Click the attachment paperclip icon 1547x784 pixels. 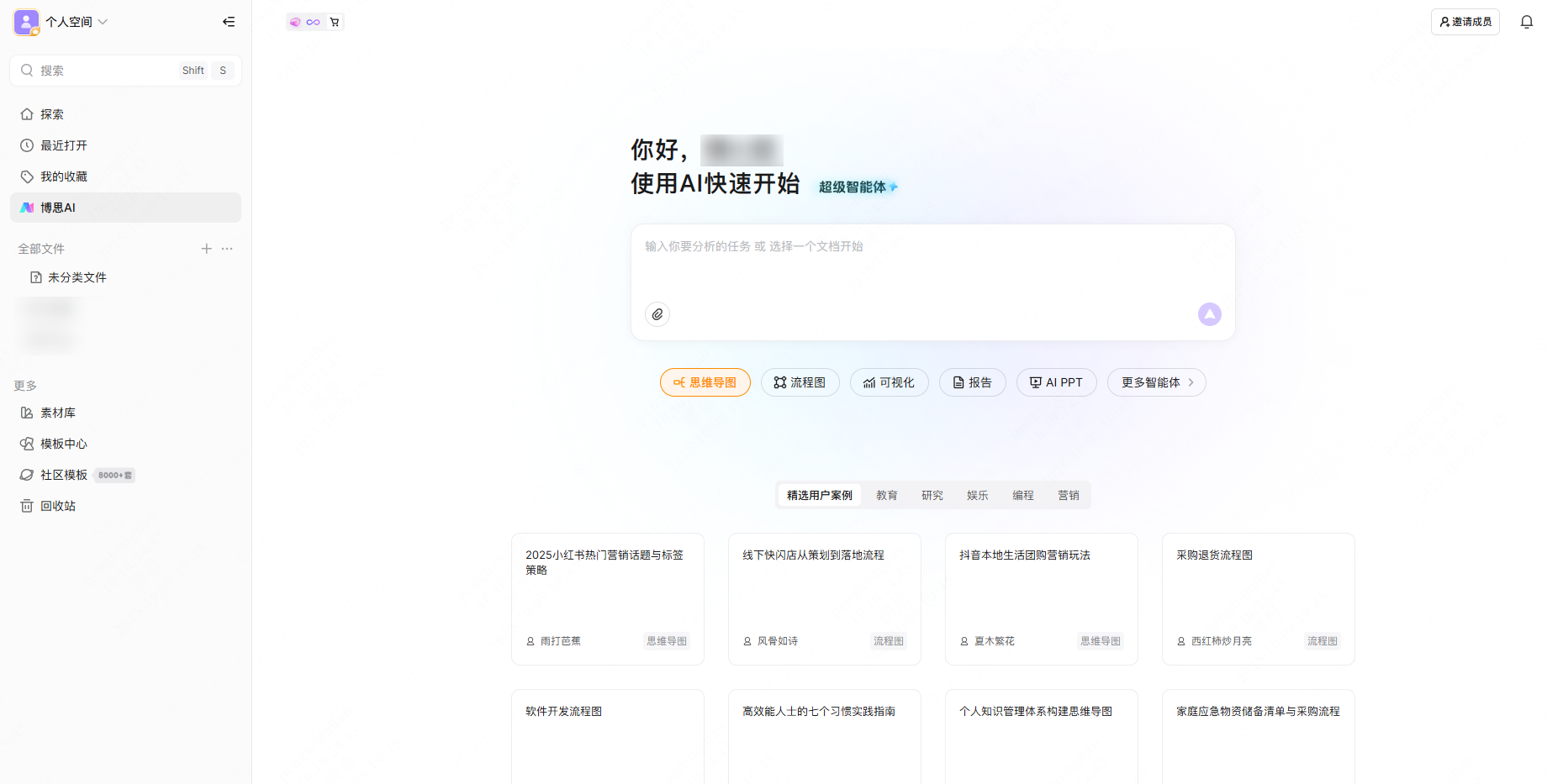pos(657,314)
